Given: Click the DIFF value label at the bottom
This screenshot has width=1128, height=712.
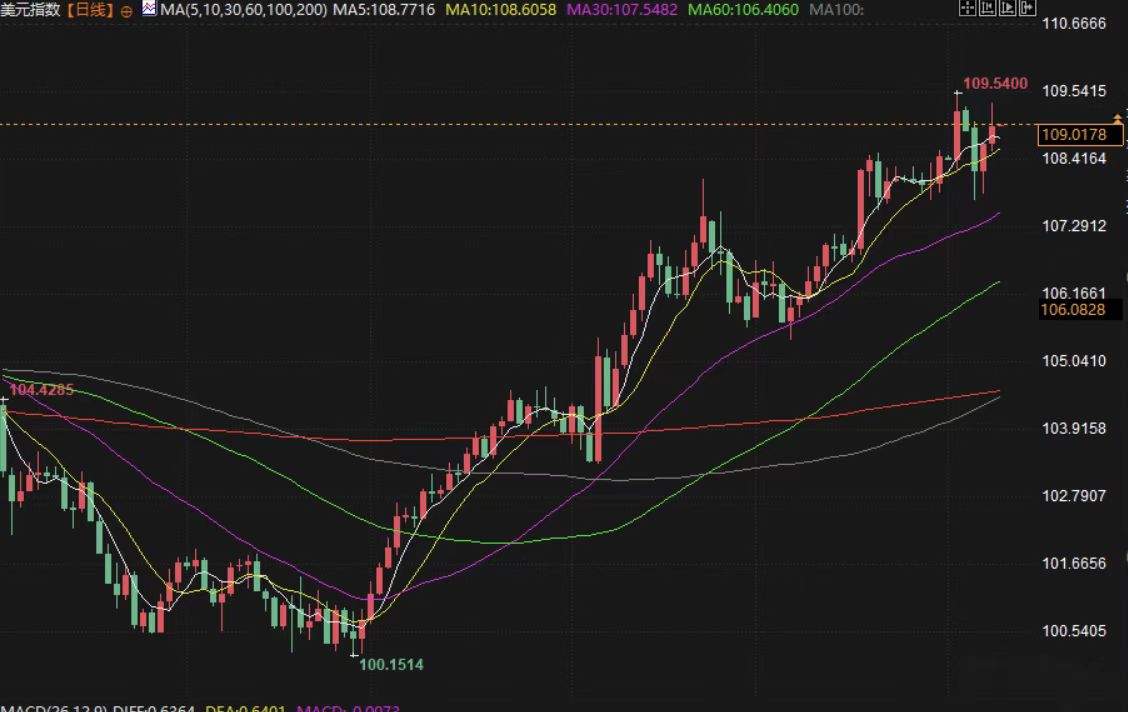Looking at the screenshot, I should tap(154, 708).
